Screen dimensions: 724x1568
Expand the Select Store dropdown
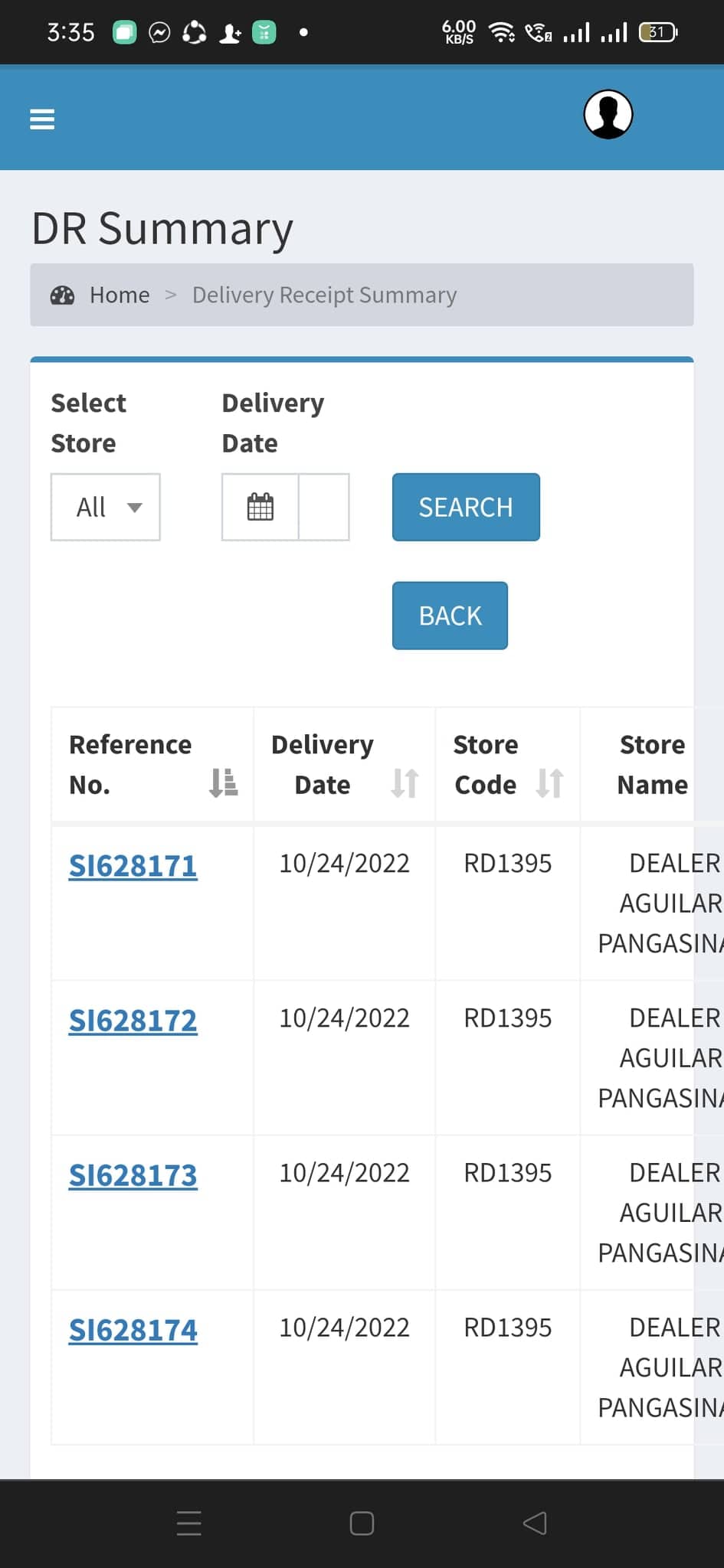106,507
